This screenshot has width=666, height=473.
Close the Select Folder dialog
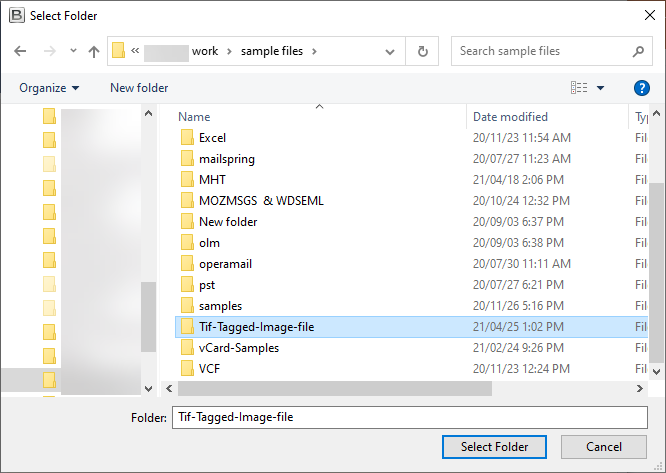(649, 16)
